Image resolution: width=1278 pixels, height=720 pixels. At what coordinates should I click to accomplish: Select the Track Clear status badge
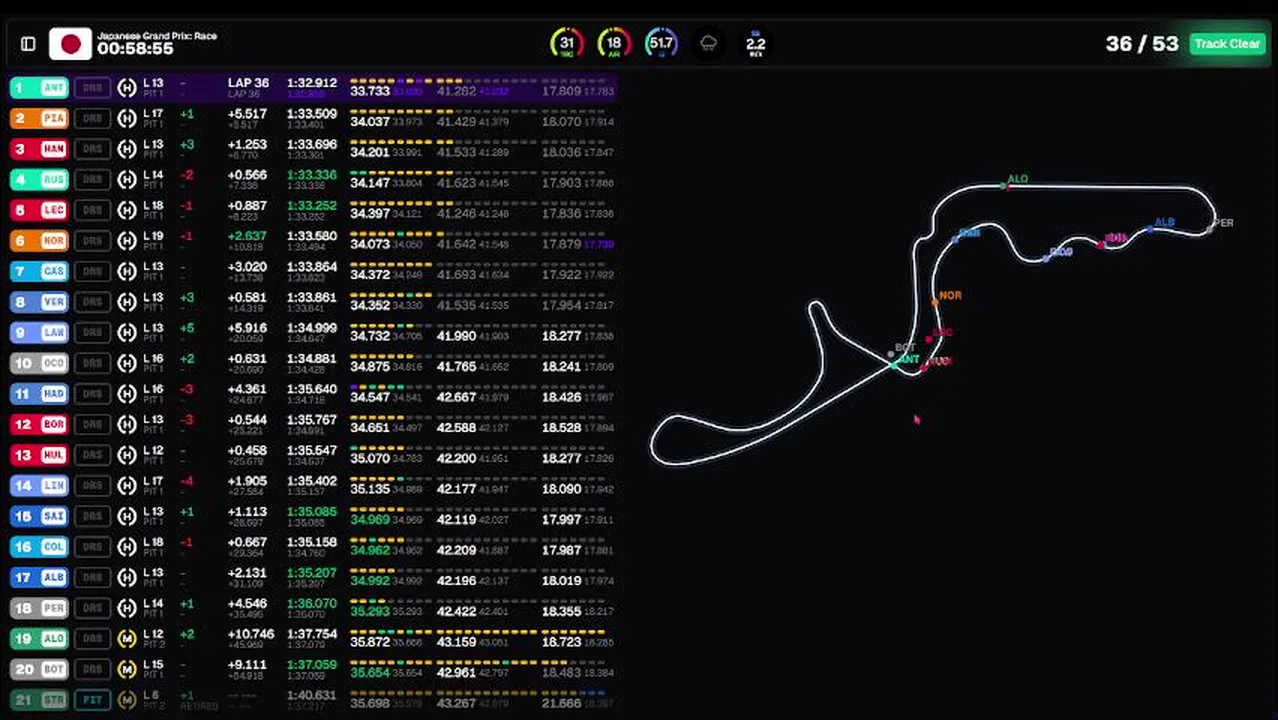[x=1227, y=44]
